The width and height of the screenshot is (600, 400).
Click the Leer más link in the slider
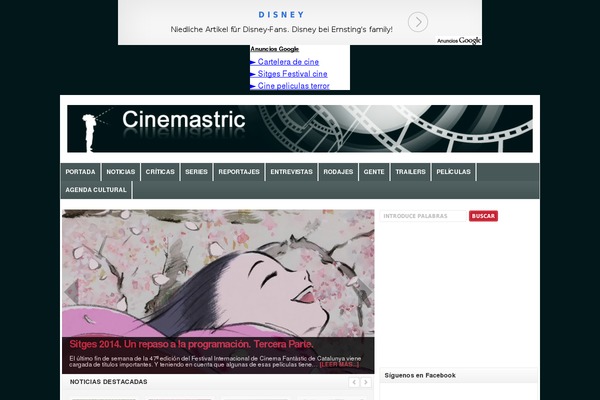pyautogui.click(x=339, y=364)
